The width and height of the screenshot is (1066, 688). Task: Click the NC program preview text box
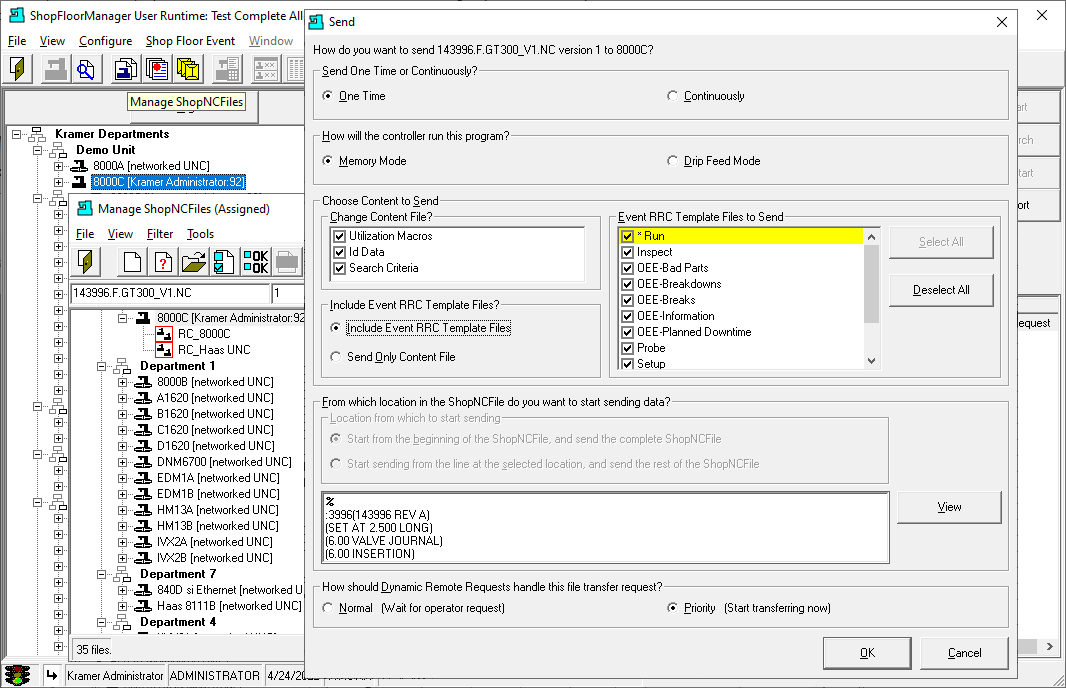click(x=605, y=528)
